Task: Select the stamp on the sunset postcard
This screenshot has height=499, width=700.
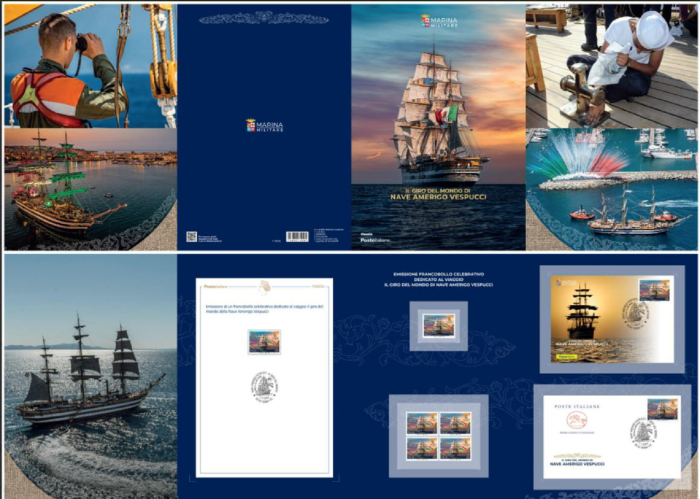Action: (x=654, y=290)
